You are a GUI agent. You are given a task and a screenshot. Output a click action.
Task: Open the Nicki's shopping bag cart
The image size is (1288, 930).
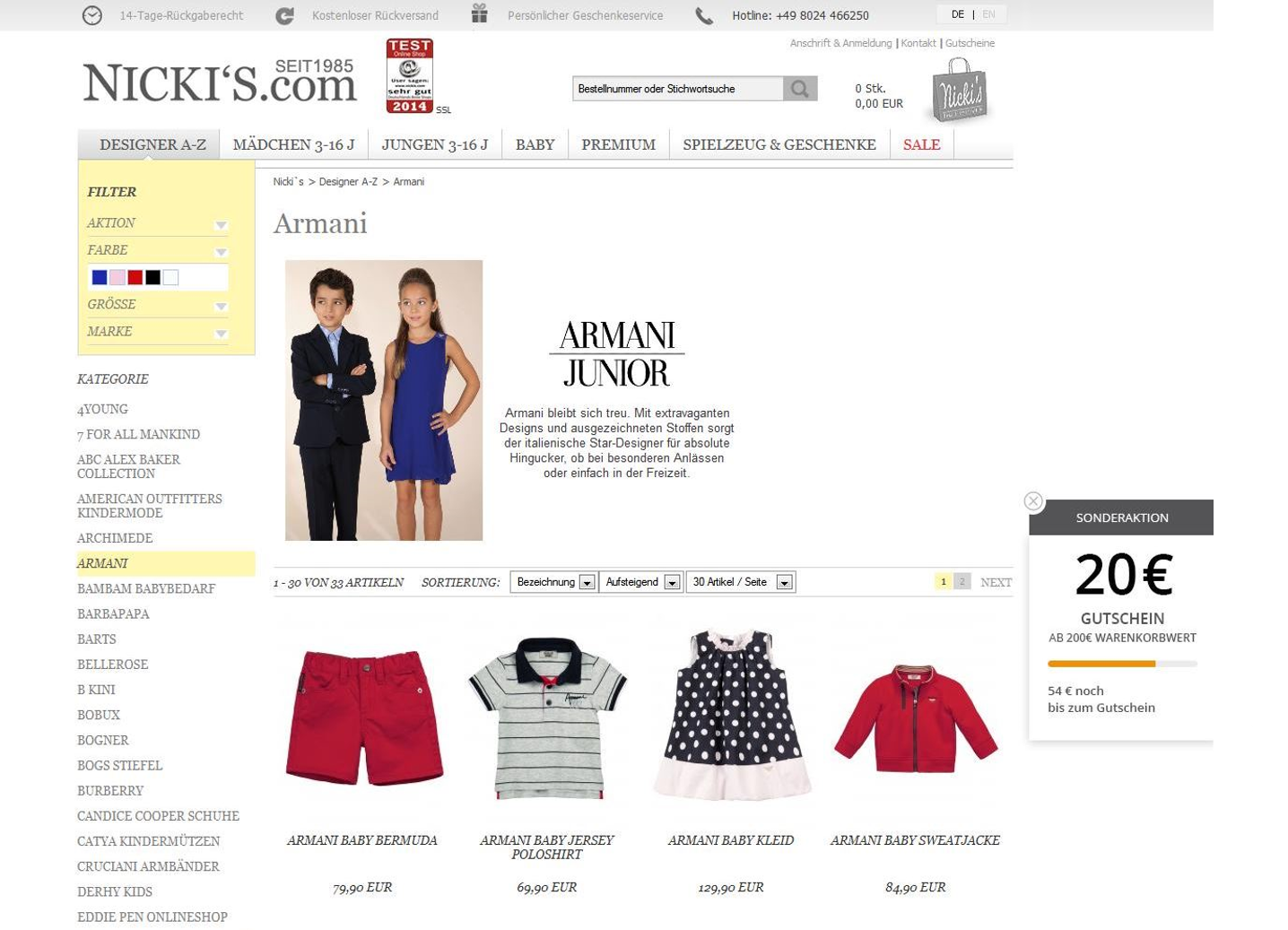[x=959, y=91]
